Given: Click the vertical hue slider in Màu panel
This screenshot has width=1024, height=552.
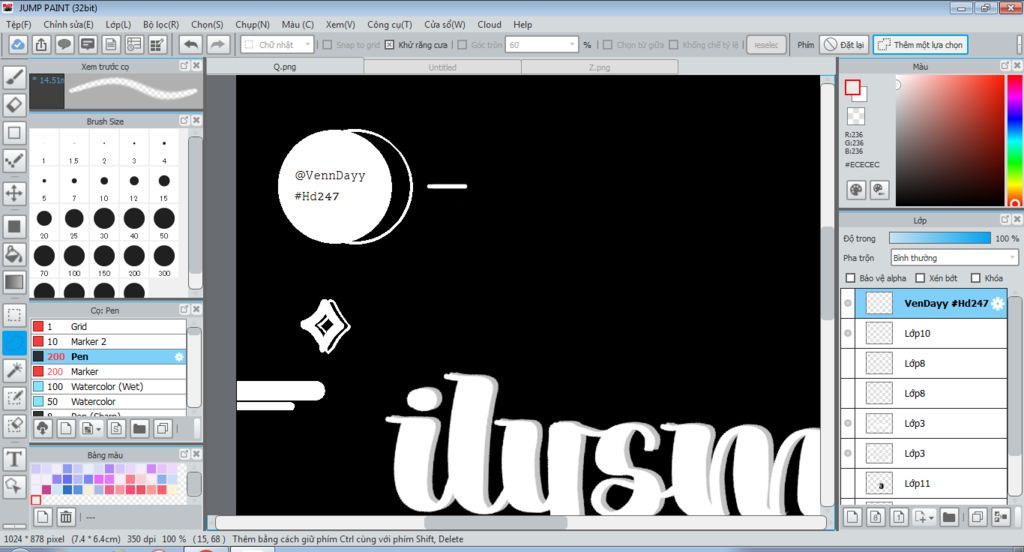Looking at the screenshot, I should (1014, 140).
